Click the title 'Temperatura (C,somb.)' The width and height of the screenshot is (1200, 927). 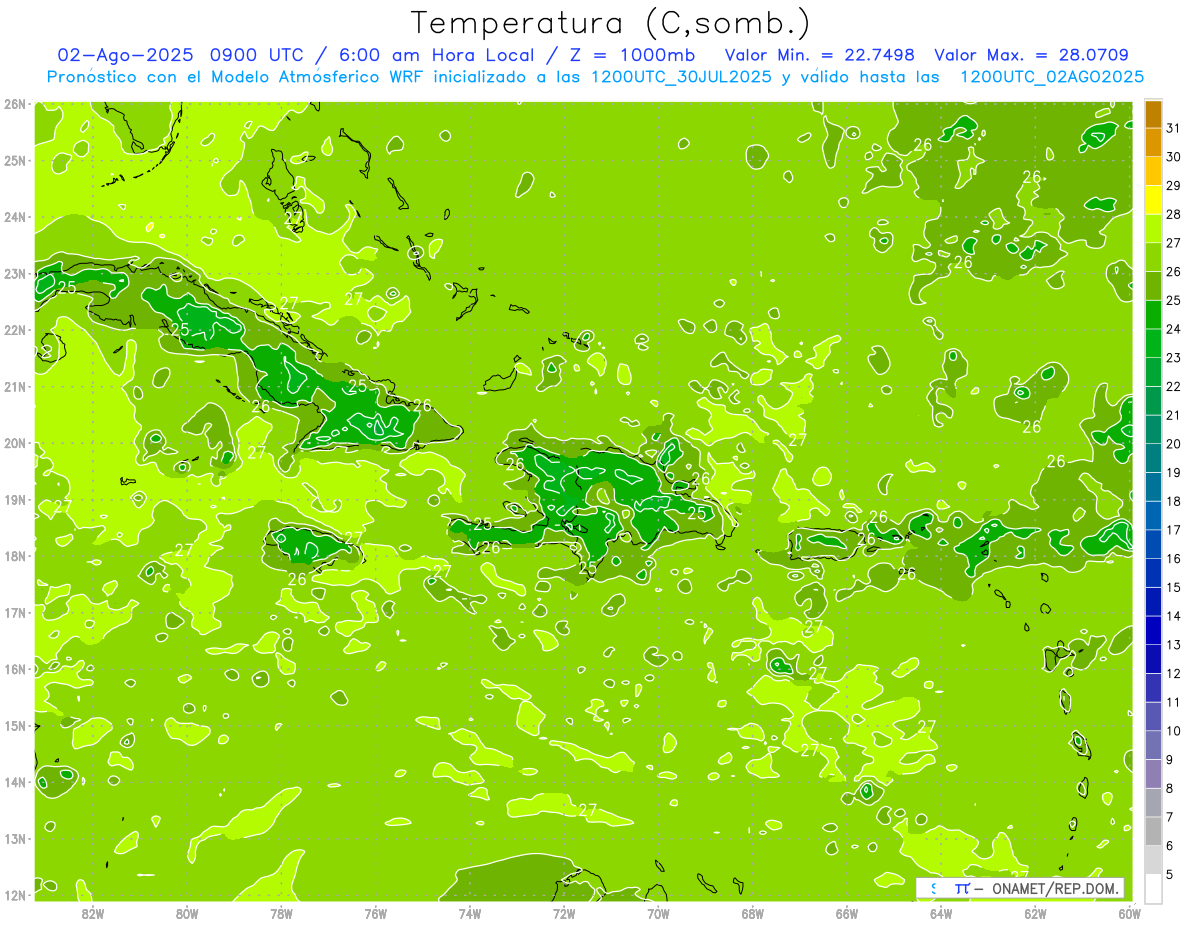[611, 23]
